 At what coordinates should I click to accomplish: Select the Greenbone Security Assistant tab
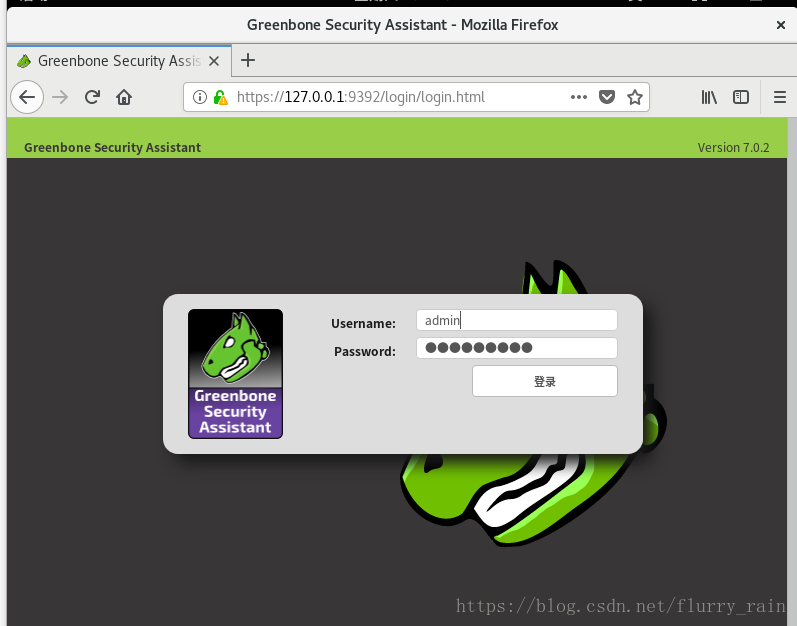[119, 61]
